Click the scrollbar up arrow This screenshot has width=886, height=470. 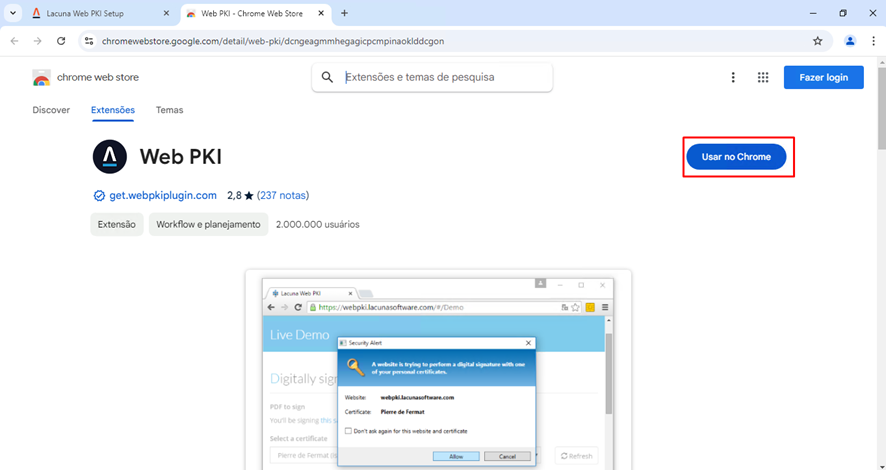[881, 62]
